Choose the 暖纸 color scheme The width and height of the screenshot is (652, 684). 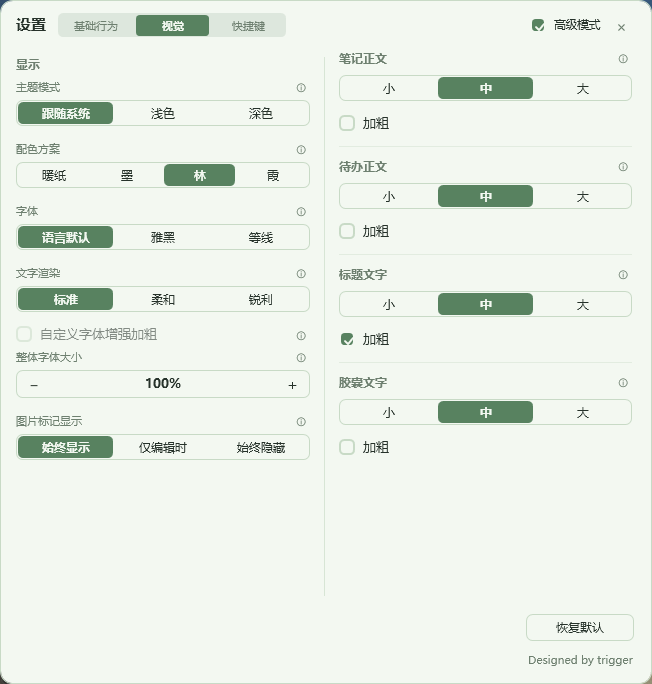[54, 175]
